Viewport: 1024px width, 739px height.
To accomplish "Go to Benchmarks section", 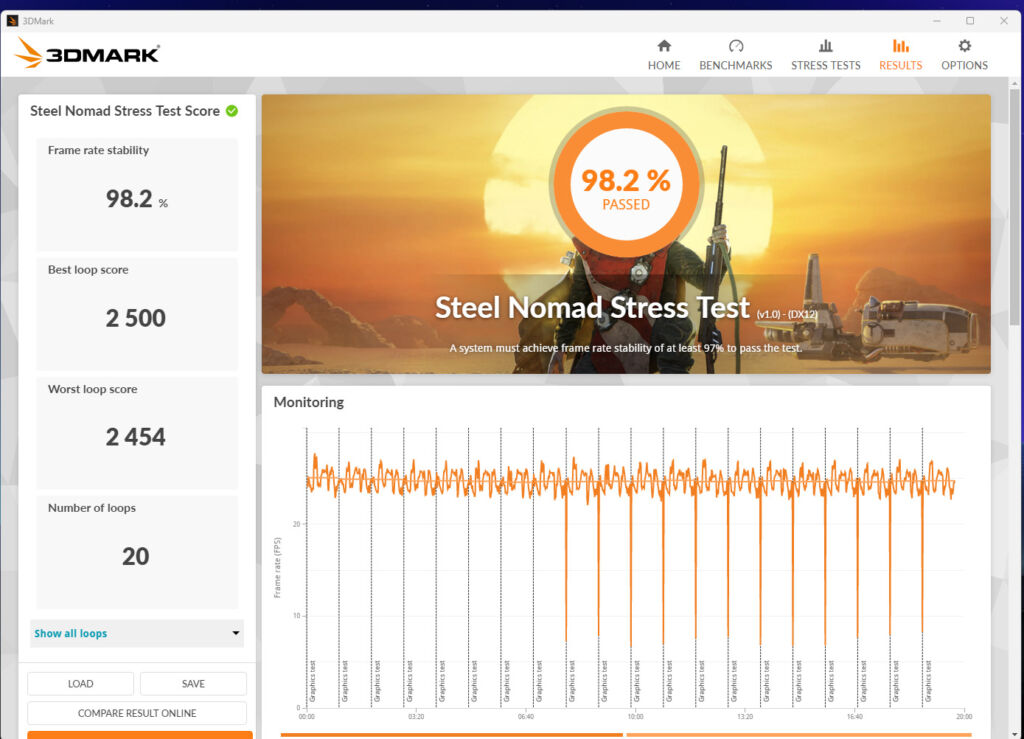I will [x=735, y=55].
